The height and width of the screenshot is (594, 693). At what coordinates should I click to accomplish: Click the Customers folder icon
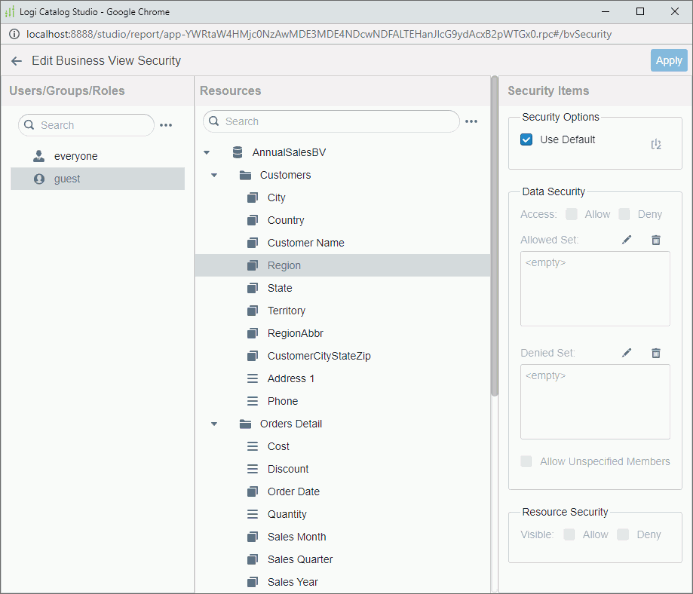pos(245,175)
